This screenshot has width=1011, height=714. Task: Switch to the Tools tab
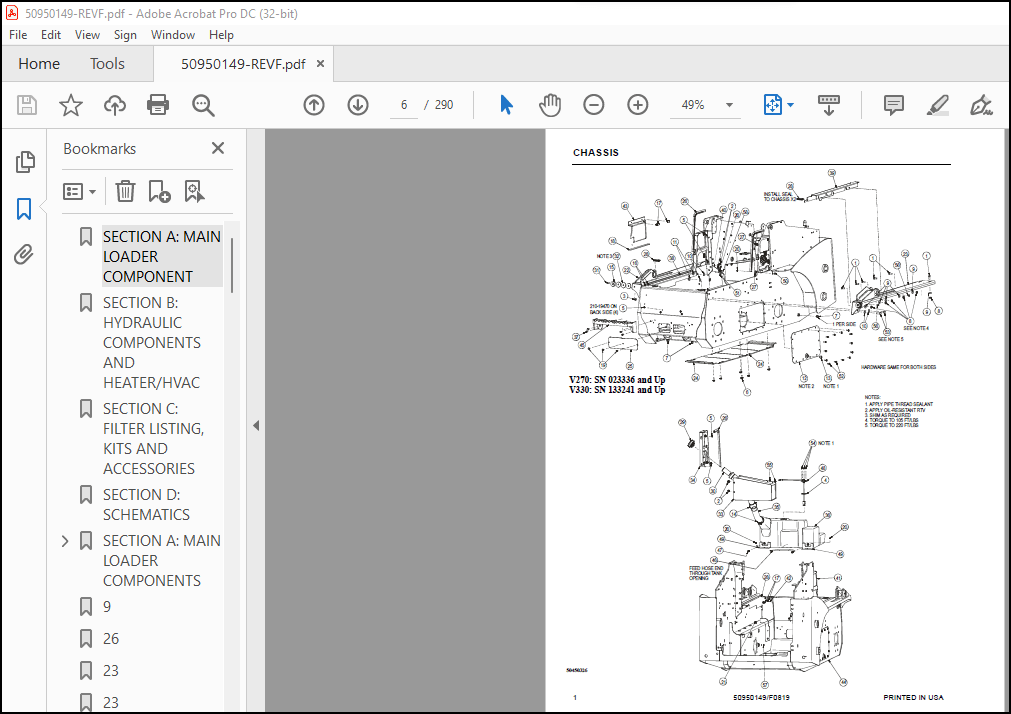tap(107, 64)
